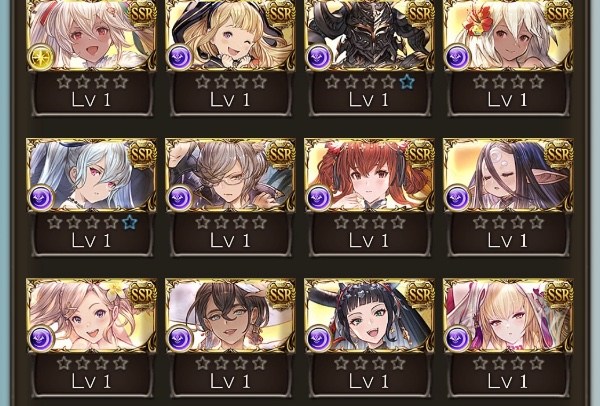This screenshot has width=600, height=406.
Task: Click the blue star under armored knight
Action: click(x=406, y=82)
